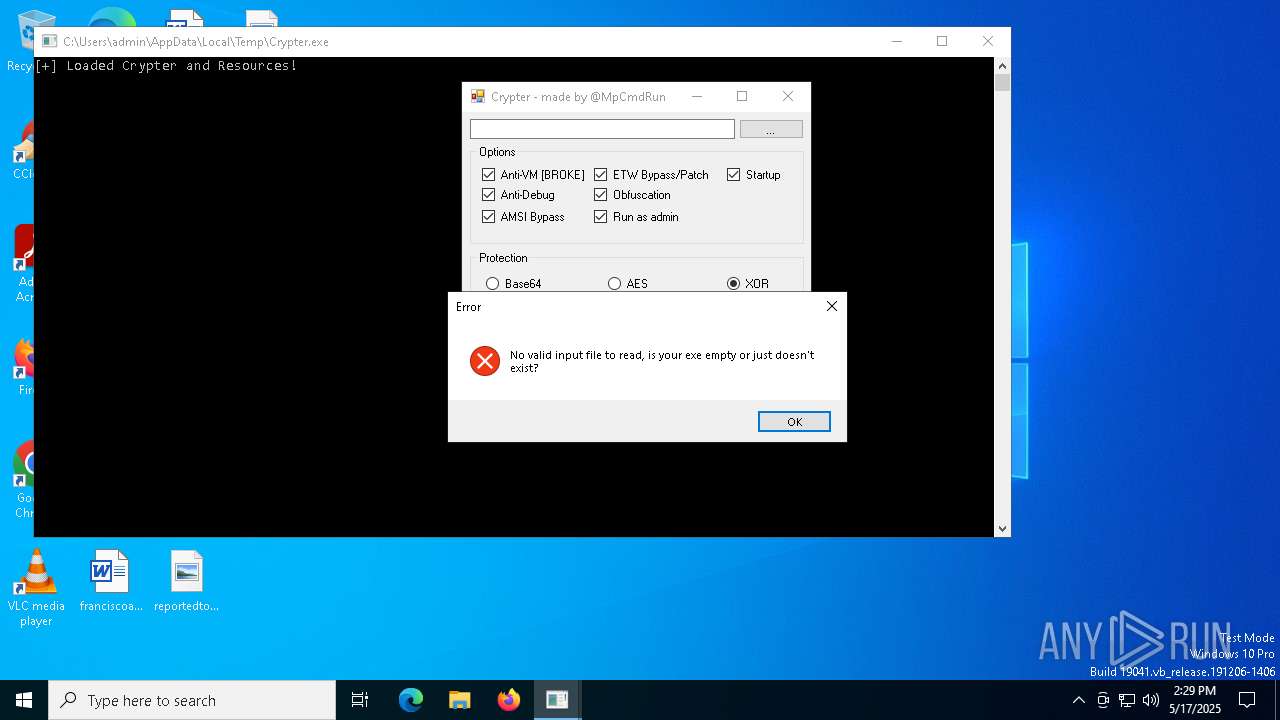Open the taskbar clock and date
This screenshot has height=720, width=1280.
pyautogui.click(x=1195, y=700)
